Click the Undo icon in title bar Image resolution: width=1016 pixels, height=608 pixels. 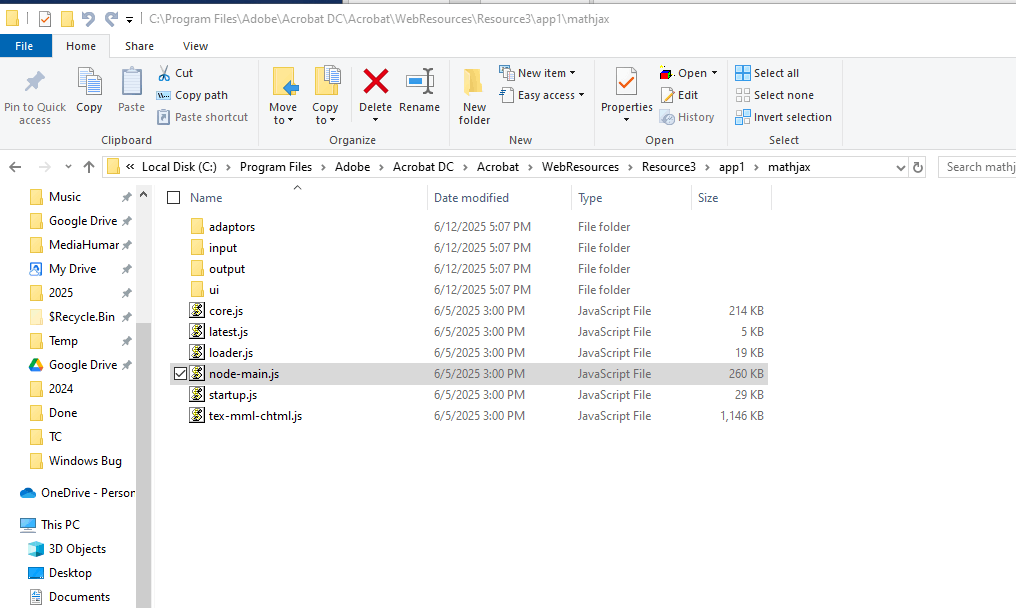tap(88, 19)
